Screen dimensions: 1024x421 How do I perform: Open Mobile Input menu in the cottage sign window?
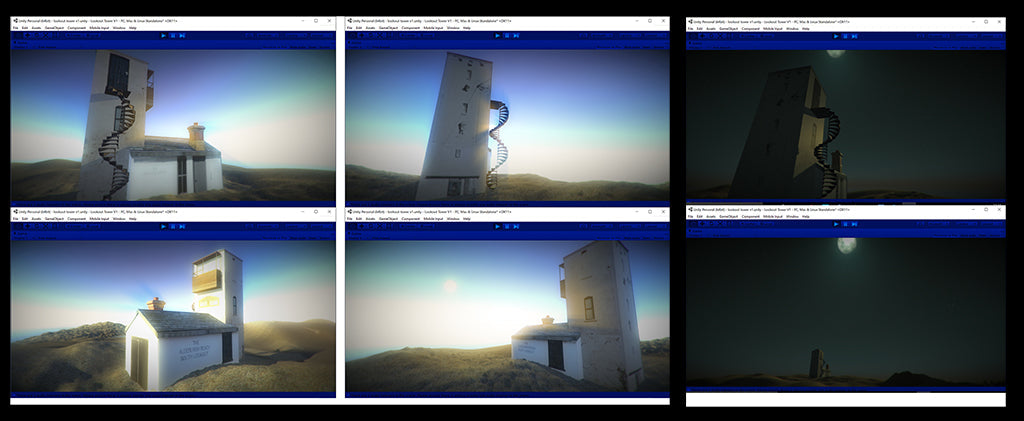coord(100,219)
